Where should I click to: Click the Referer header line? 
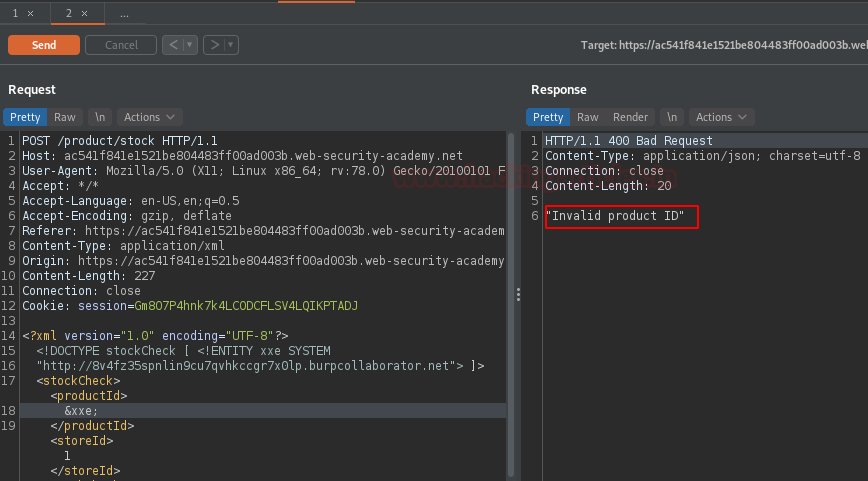[264, 230]
